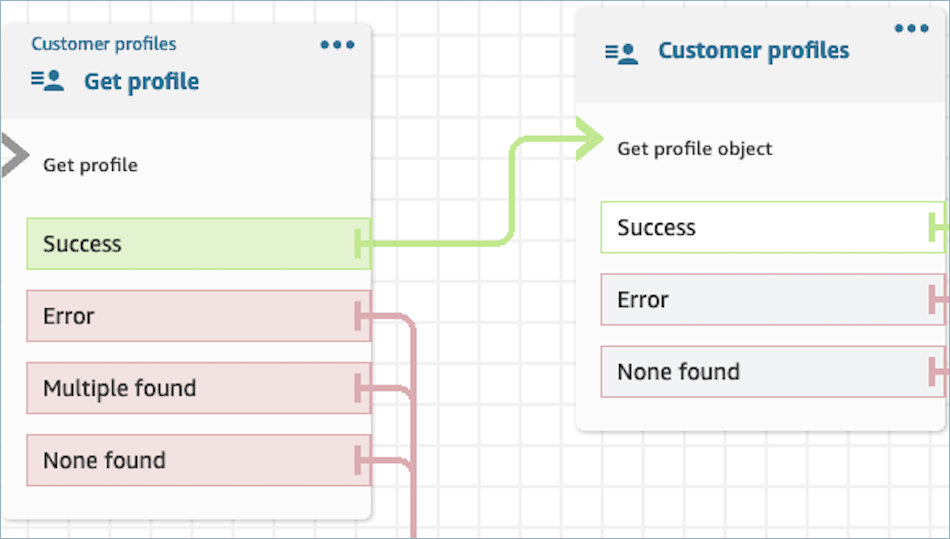Viewport: 950px width, 539px height.
Task: Click the Get profile block title
Action: pyautogui.click(x=141, y=82)
